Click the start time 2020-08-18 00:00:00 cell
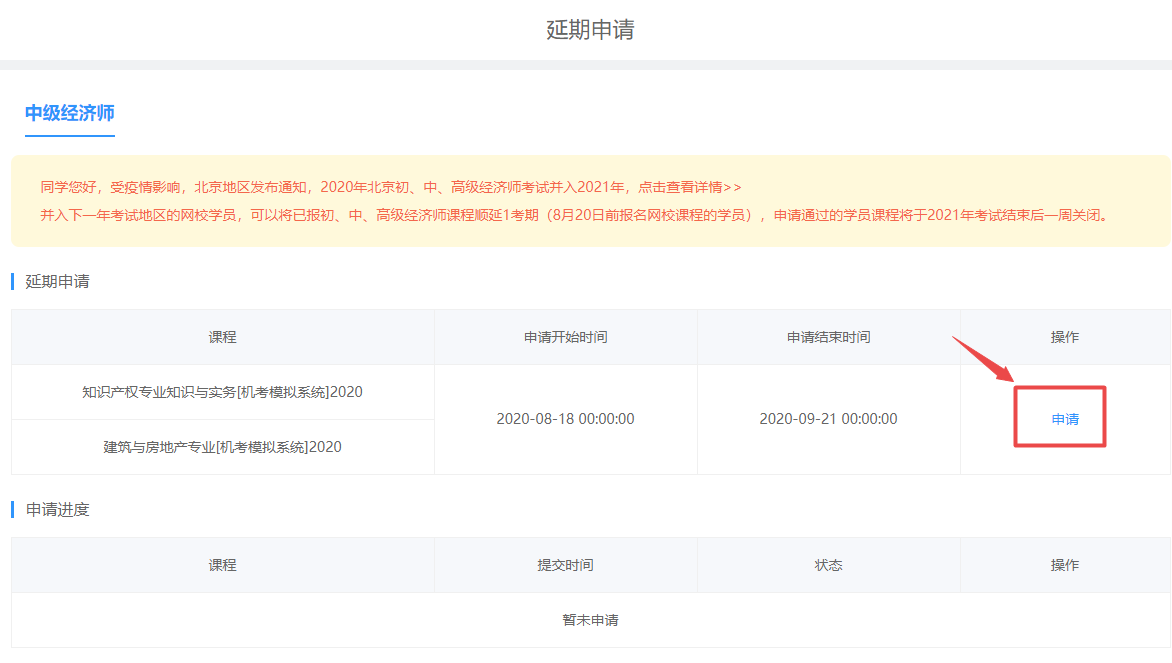The width and height of the screenshot is (1172, 663). (x=566, y=419)
